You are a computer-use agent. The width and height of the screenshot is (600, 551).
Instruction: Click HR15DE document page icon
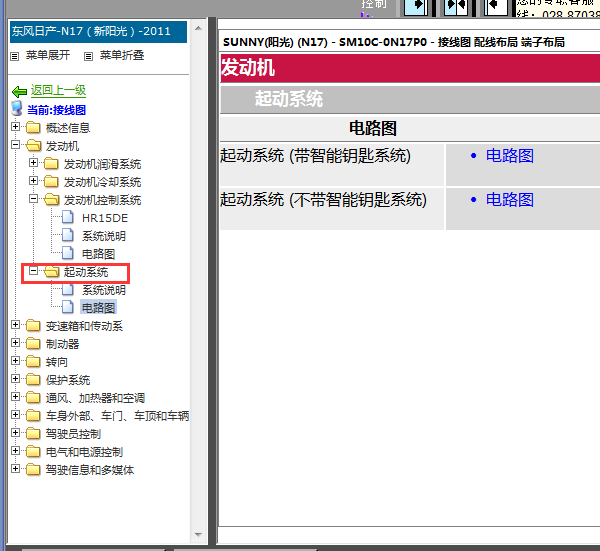[68, 217]
